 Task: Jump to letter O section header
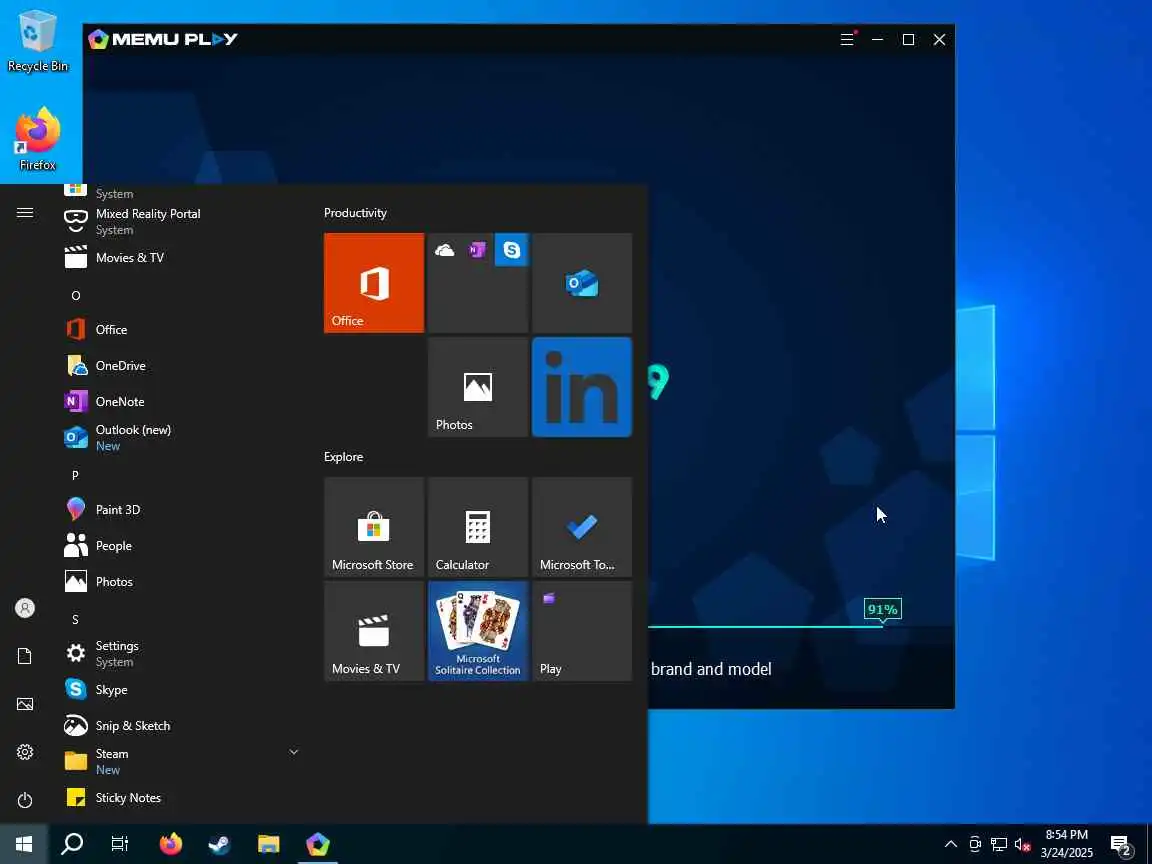click(76, 295)
